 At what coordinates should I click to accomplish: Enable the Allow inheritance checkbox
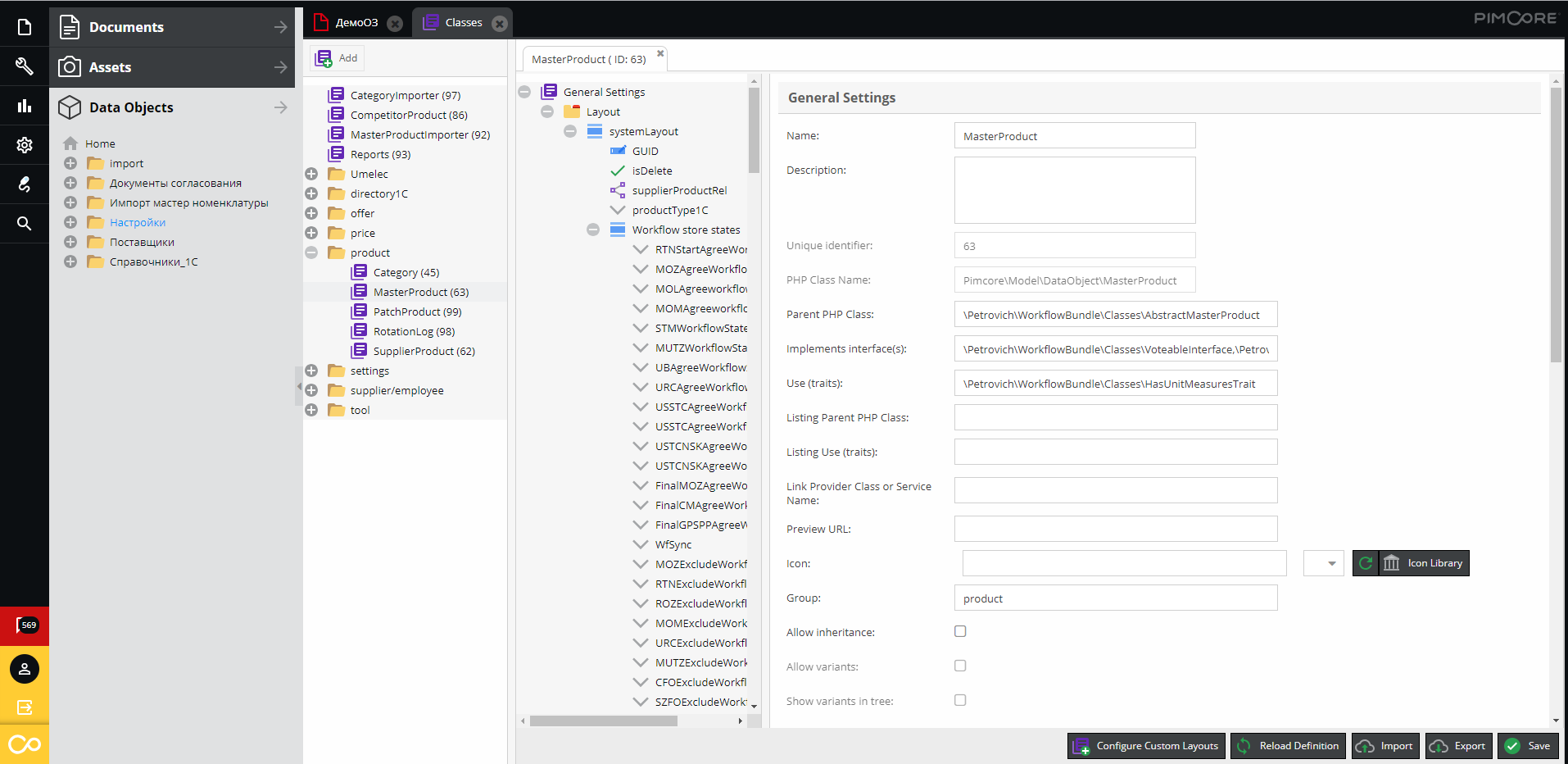coord(960,631)
